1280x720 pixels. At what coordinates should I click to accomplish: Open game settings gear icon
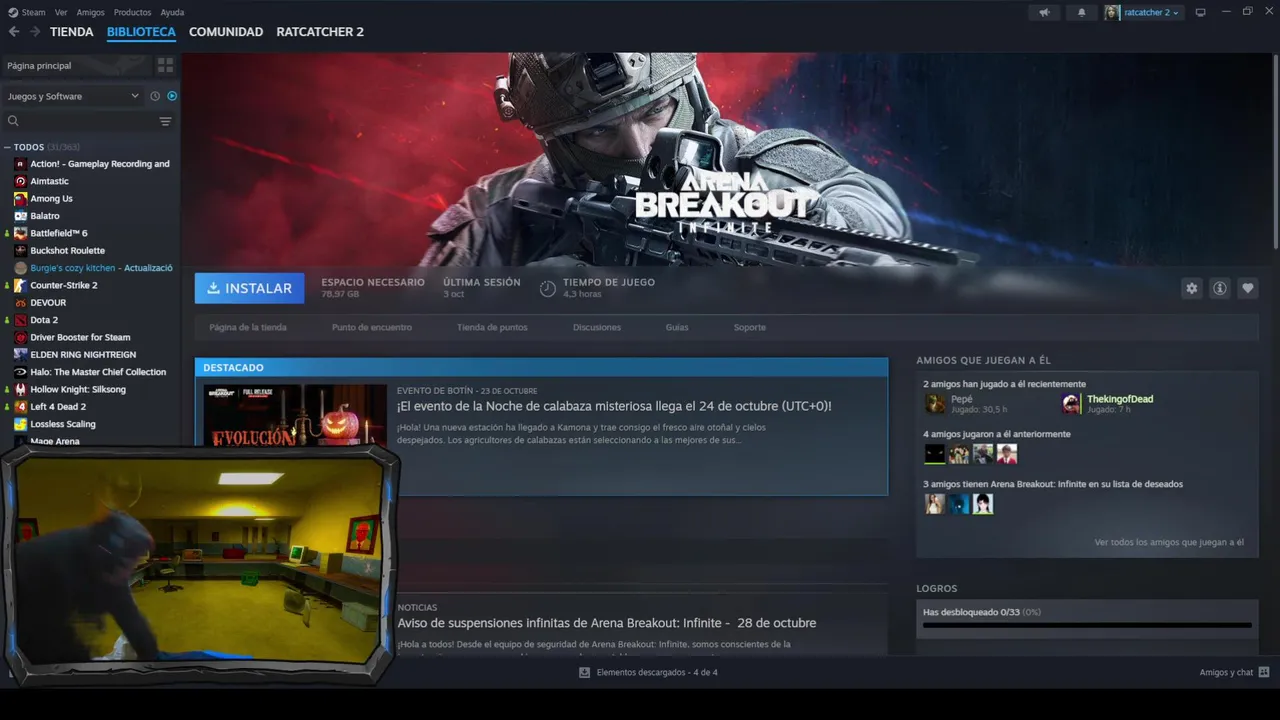click(1191, 288)
